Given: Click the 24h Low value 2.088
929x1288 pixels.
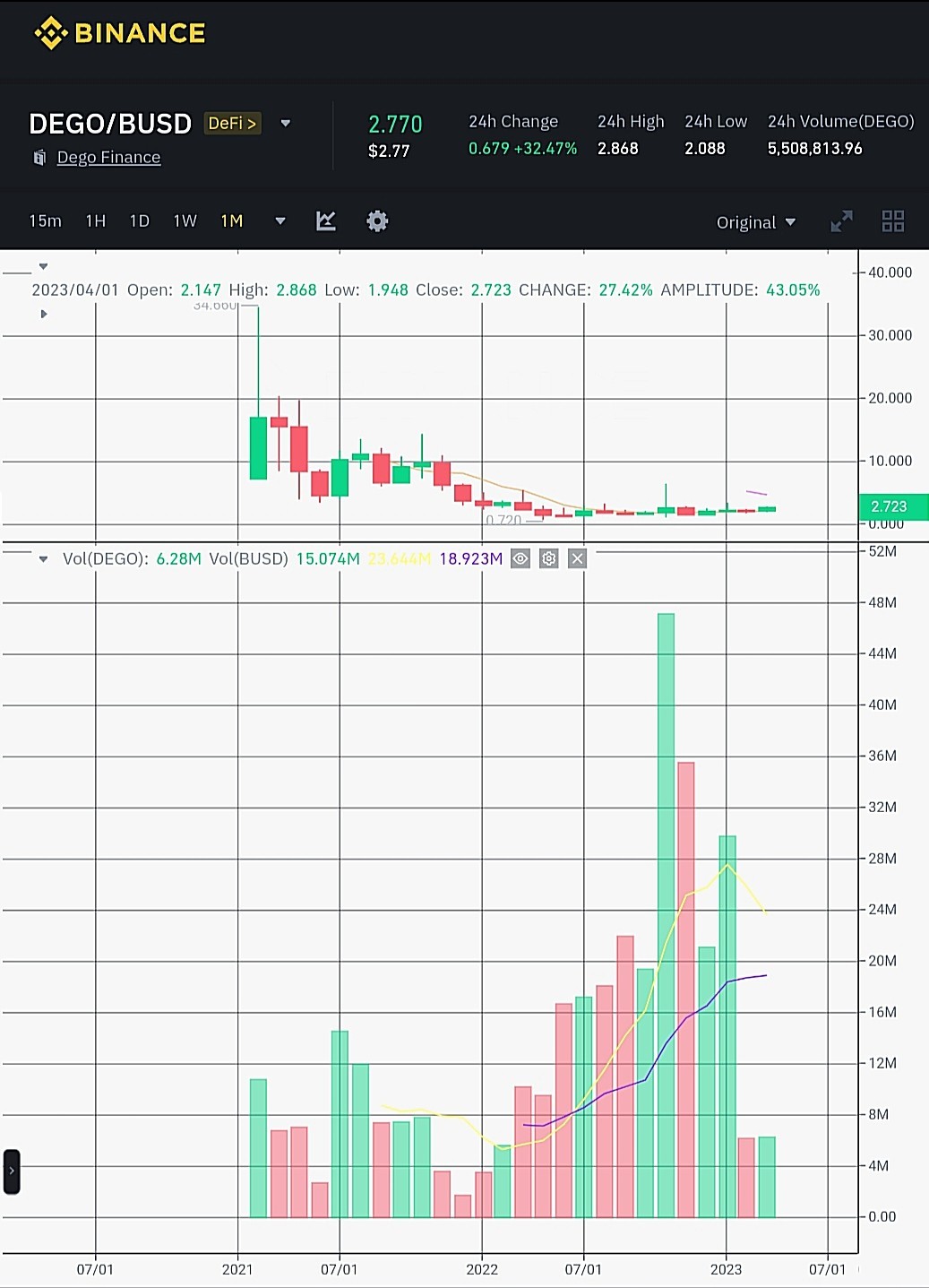Looking at the screenshot, I should coord(705,149).
